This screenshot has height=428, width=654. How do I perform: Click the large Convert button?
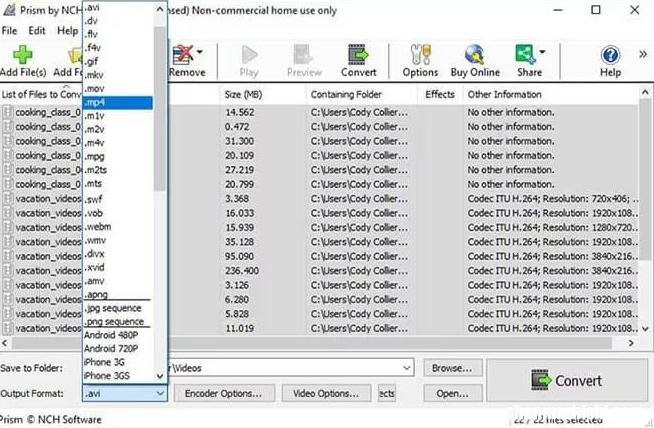(567, 380)
